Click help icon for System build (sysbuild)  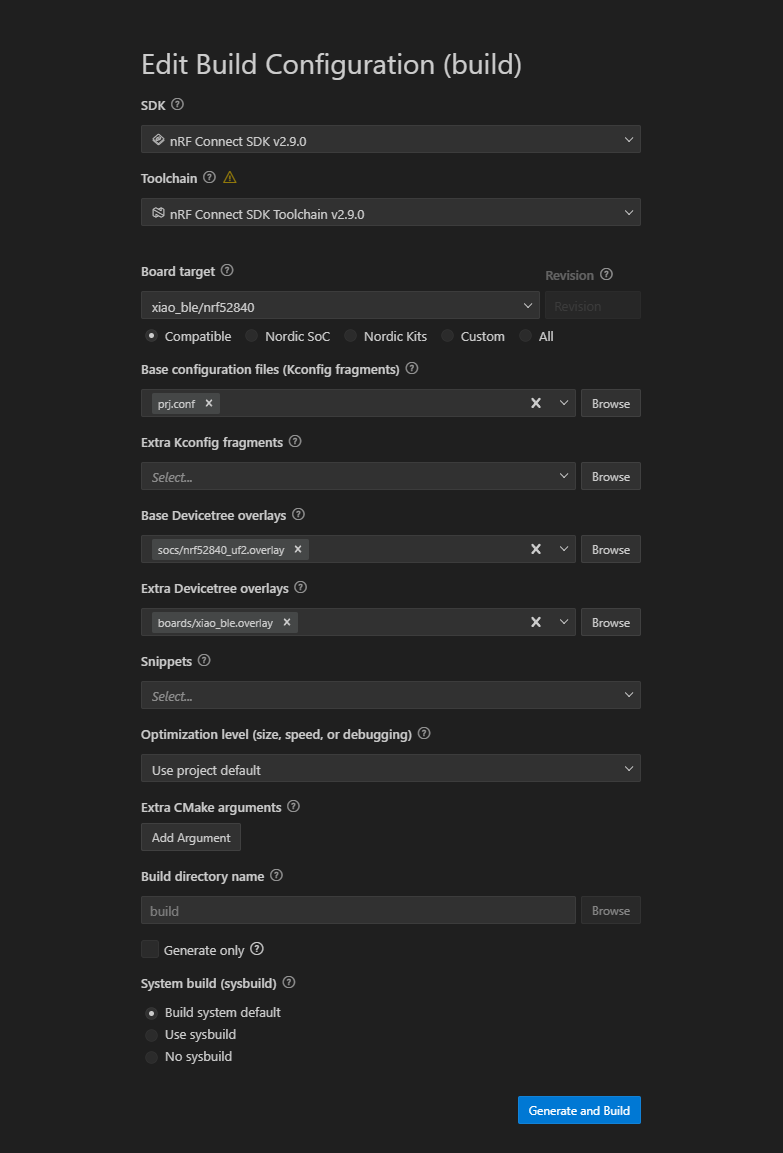click(x=289, y=982)
